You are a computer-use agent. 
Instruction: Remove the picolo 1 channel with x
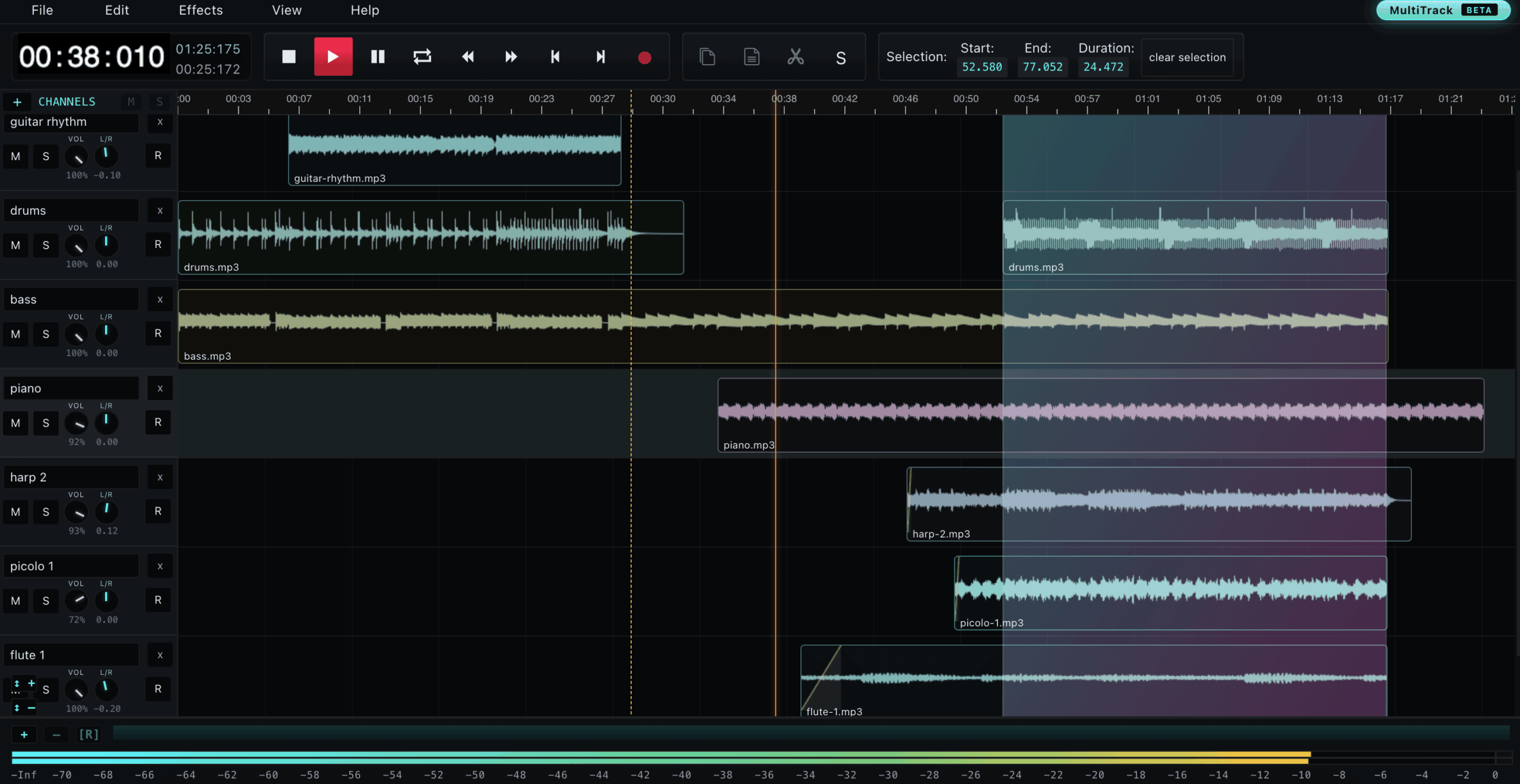click(160, 567)
